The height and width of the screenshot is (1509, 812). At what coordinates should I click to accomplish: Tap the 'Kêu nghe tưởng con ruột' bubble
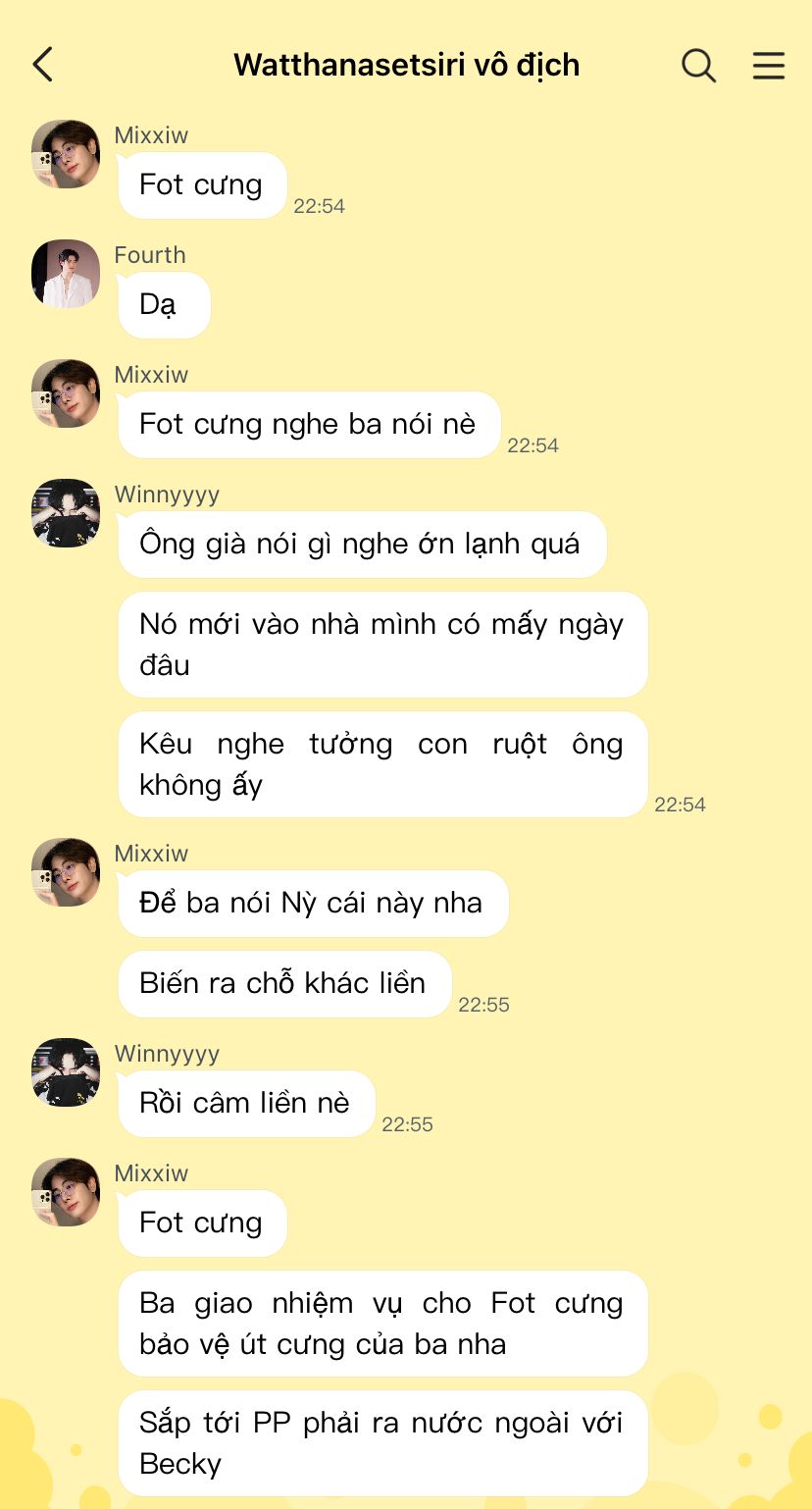coord(382,764)
